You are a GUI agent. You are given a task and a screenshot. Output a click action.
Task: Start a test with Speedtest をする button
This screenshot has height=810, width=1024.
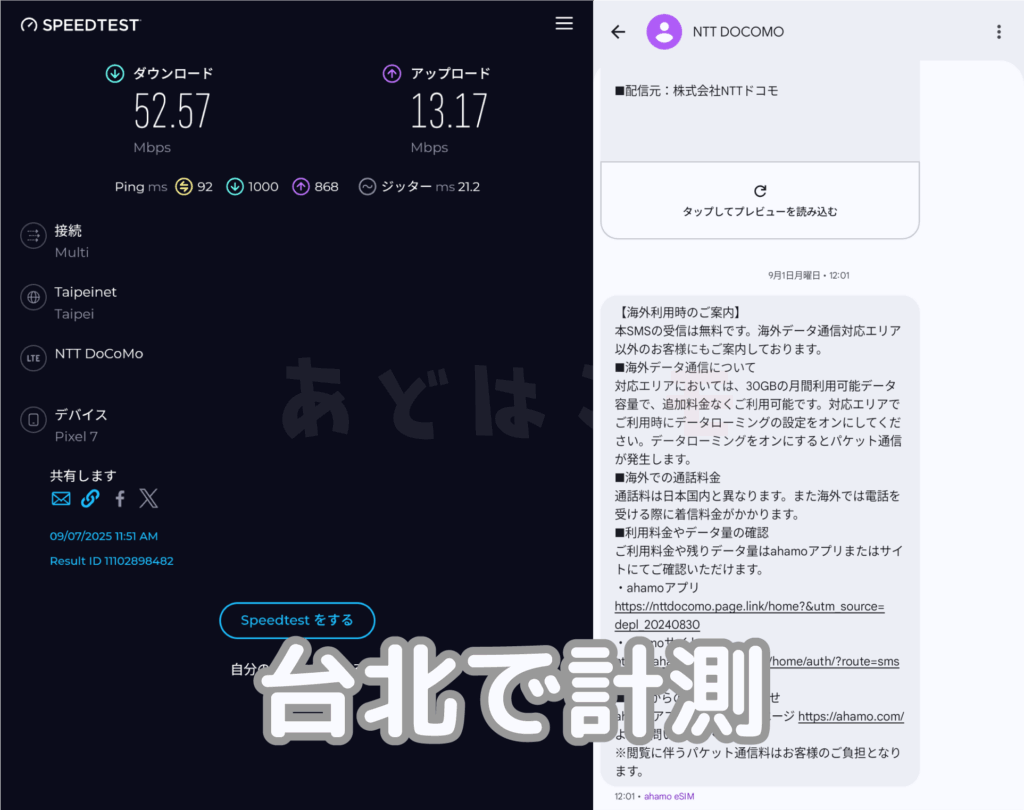click(x=297, y=621)
